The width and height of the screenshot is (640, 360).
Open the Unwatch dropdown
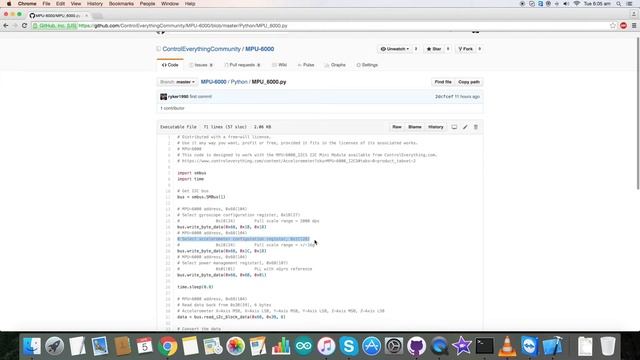pos(394,49)
